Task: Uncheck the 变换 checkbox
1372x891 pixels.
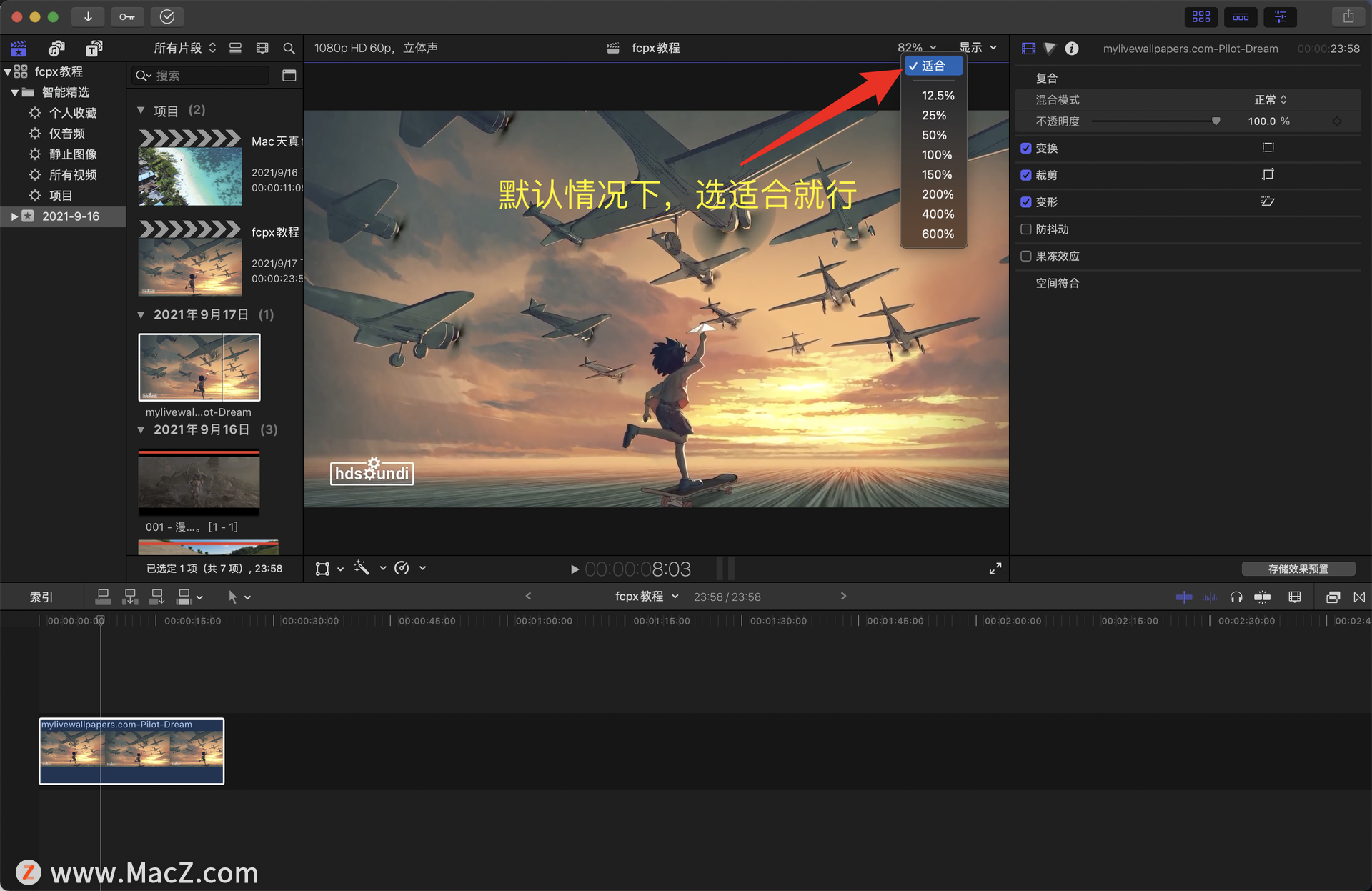Action: point(1026,148)
